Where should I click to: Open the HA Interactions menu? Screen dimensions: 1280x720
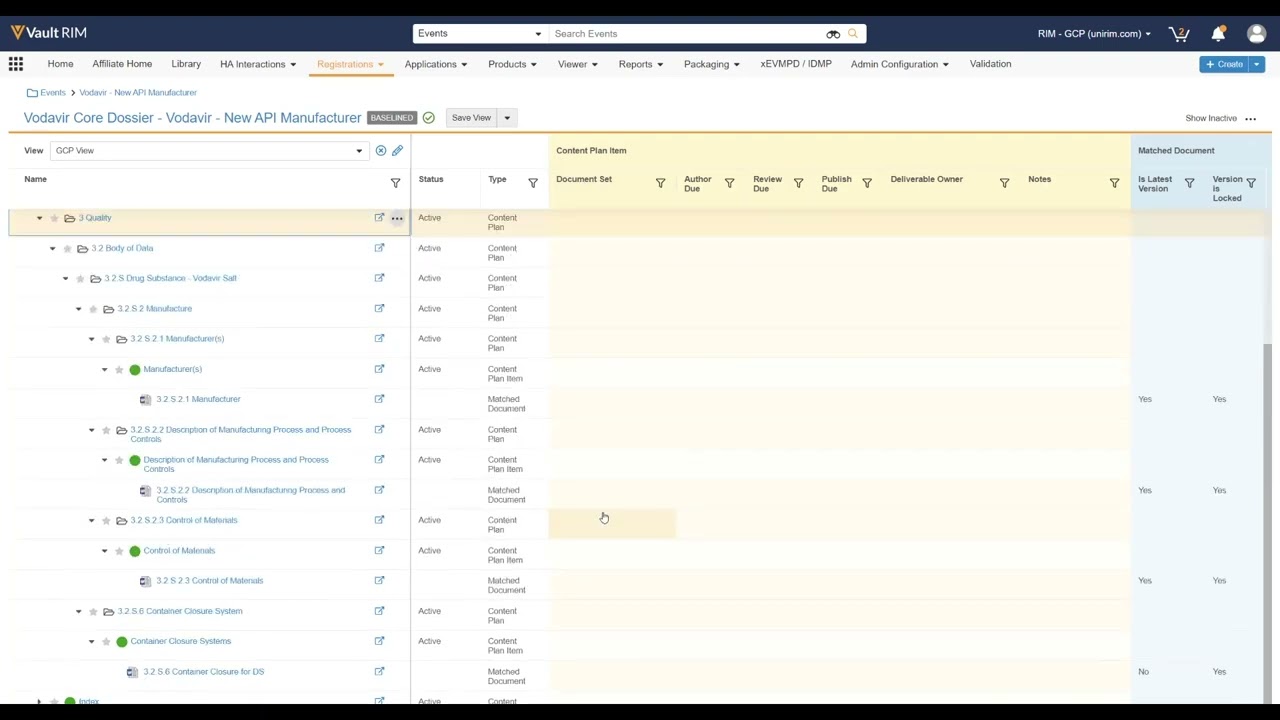[258, 64]
